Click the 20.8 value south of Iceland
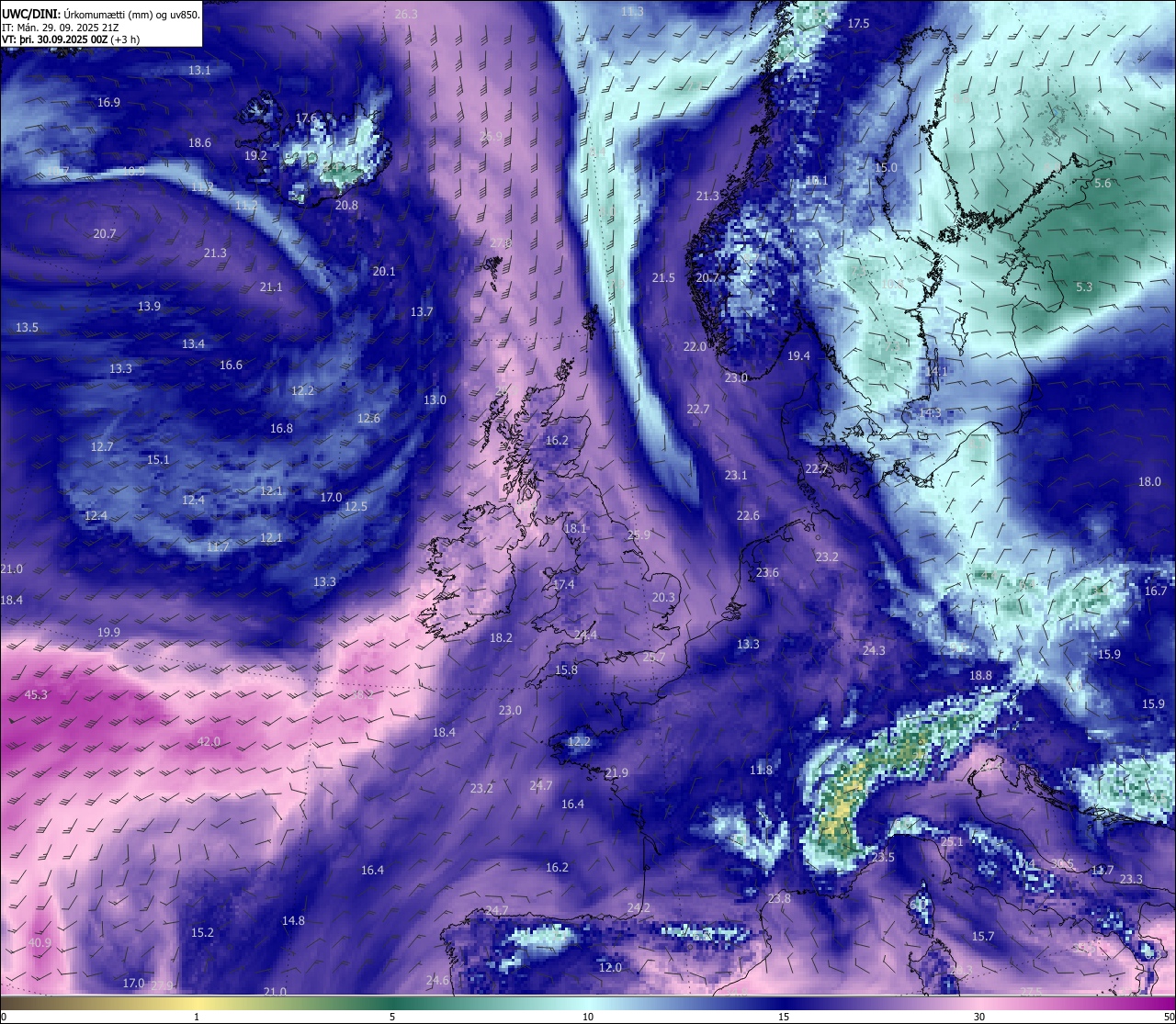Viewport: 1176px width, 1024px height. tap(346, 206)
